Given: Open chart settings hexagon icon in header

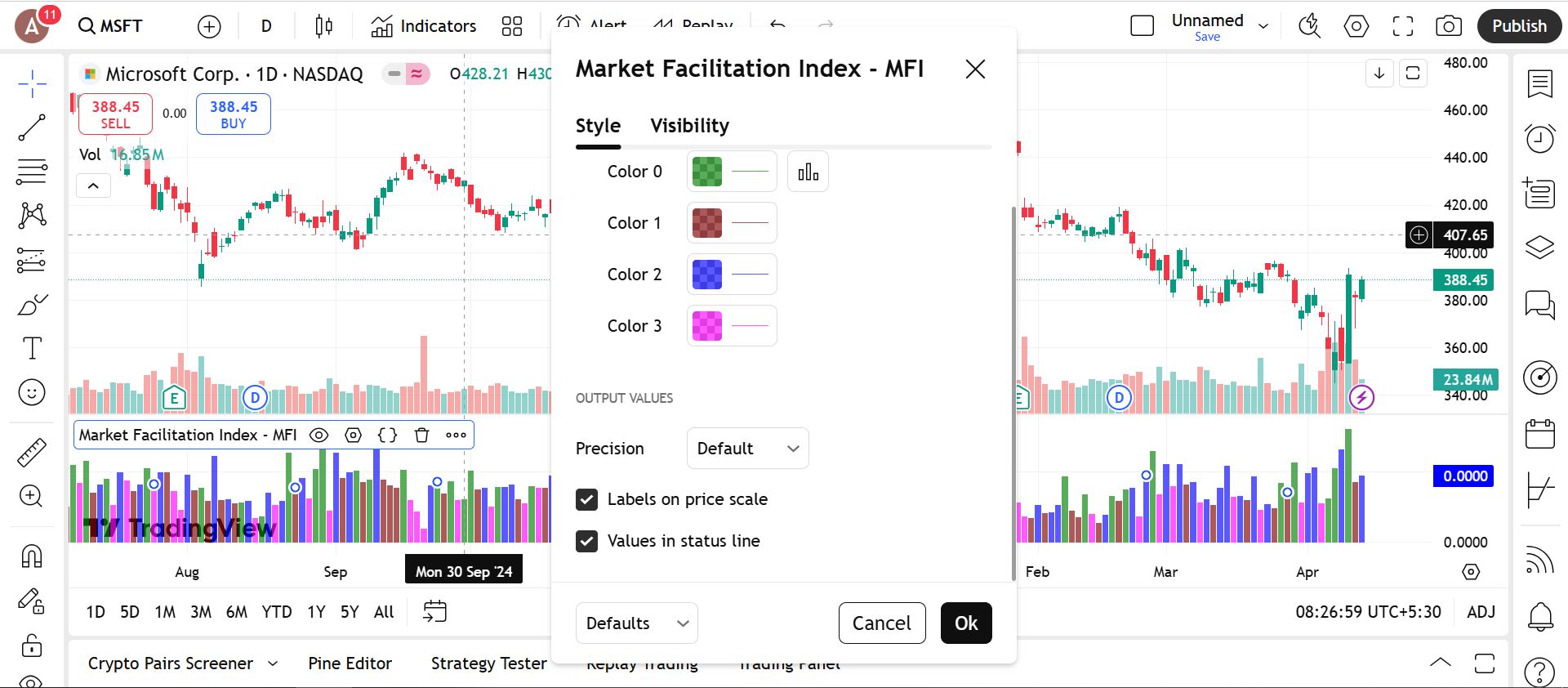Looking at the screenshot, I should tap(1356, 26).
